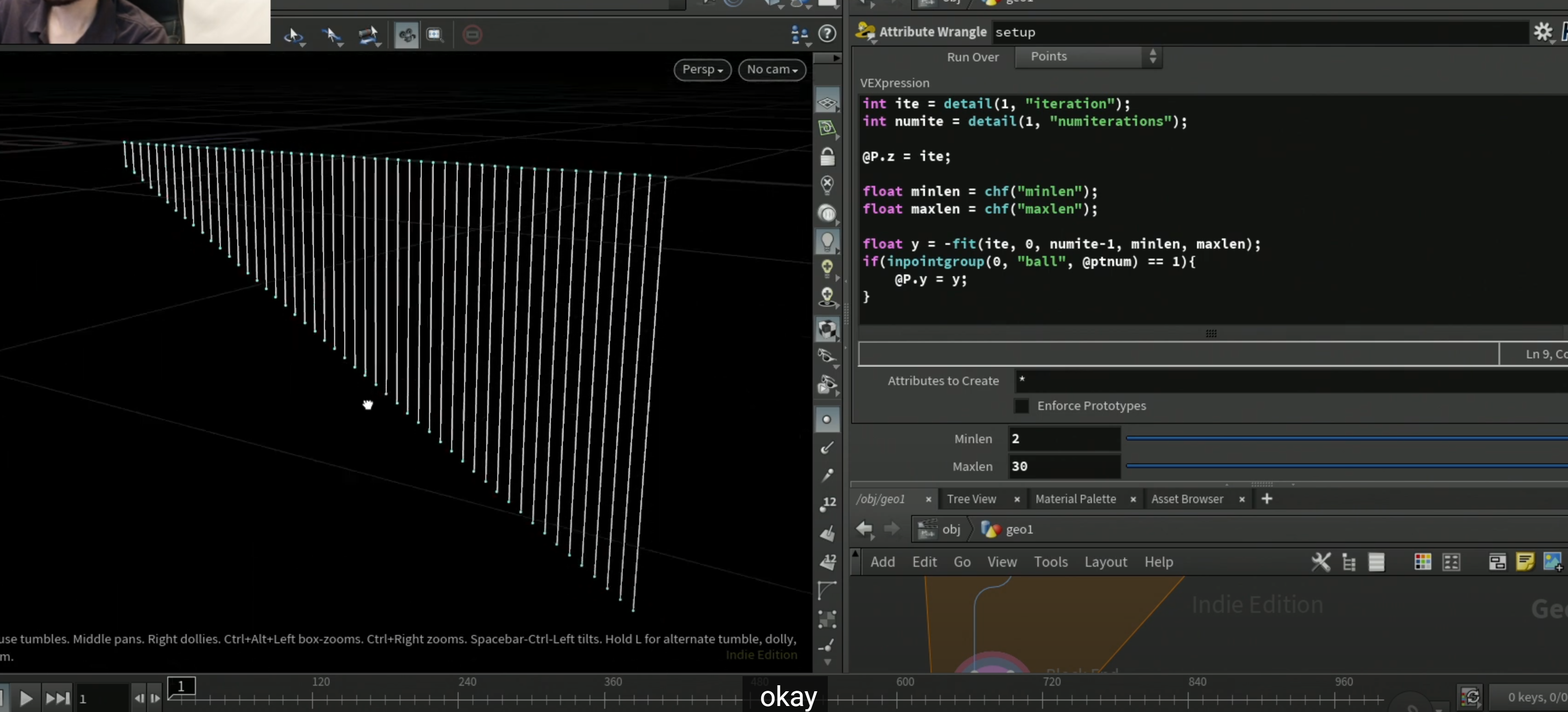Click the color palette grid icon
Viewport: 1568px width, 712px height.
click(x=1422, y=561)
